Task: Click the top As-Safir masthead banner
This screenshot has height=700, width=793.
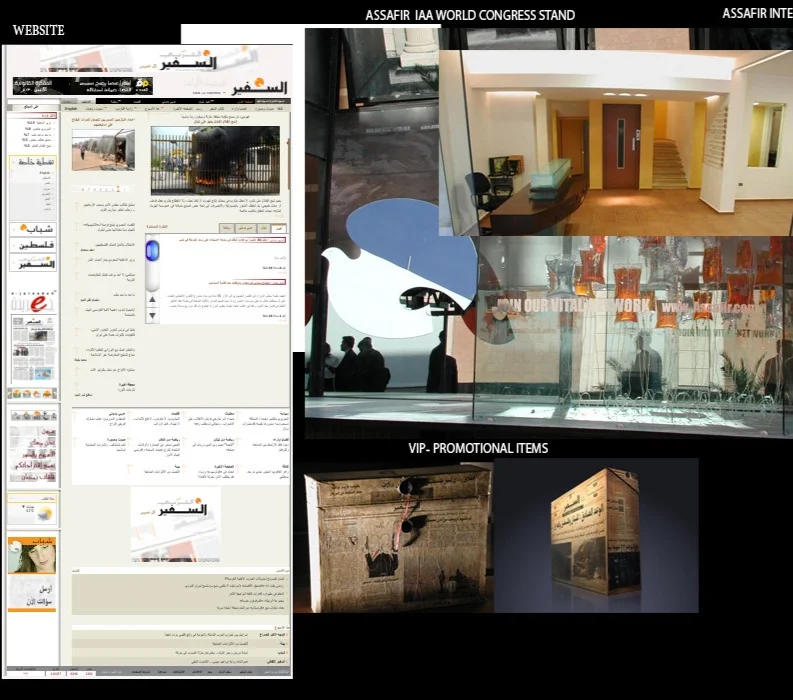Action: point(149,60)
